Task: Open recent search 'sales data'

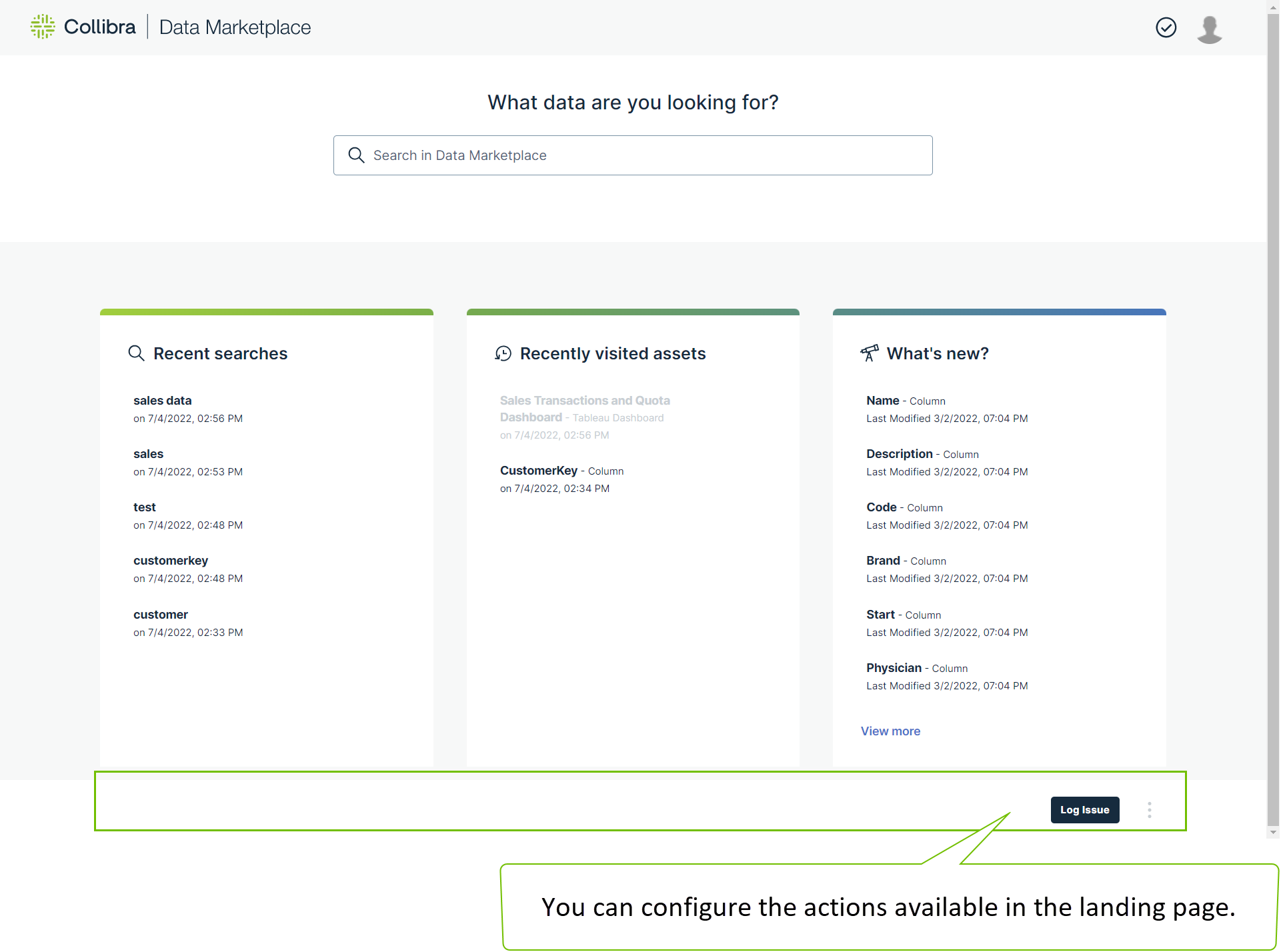Action: 162,401
